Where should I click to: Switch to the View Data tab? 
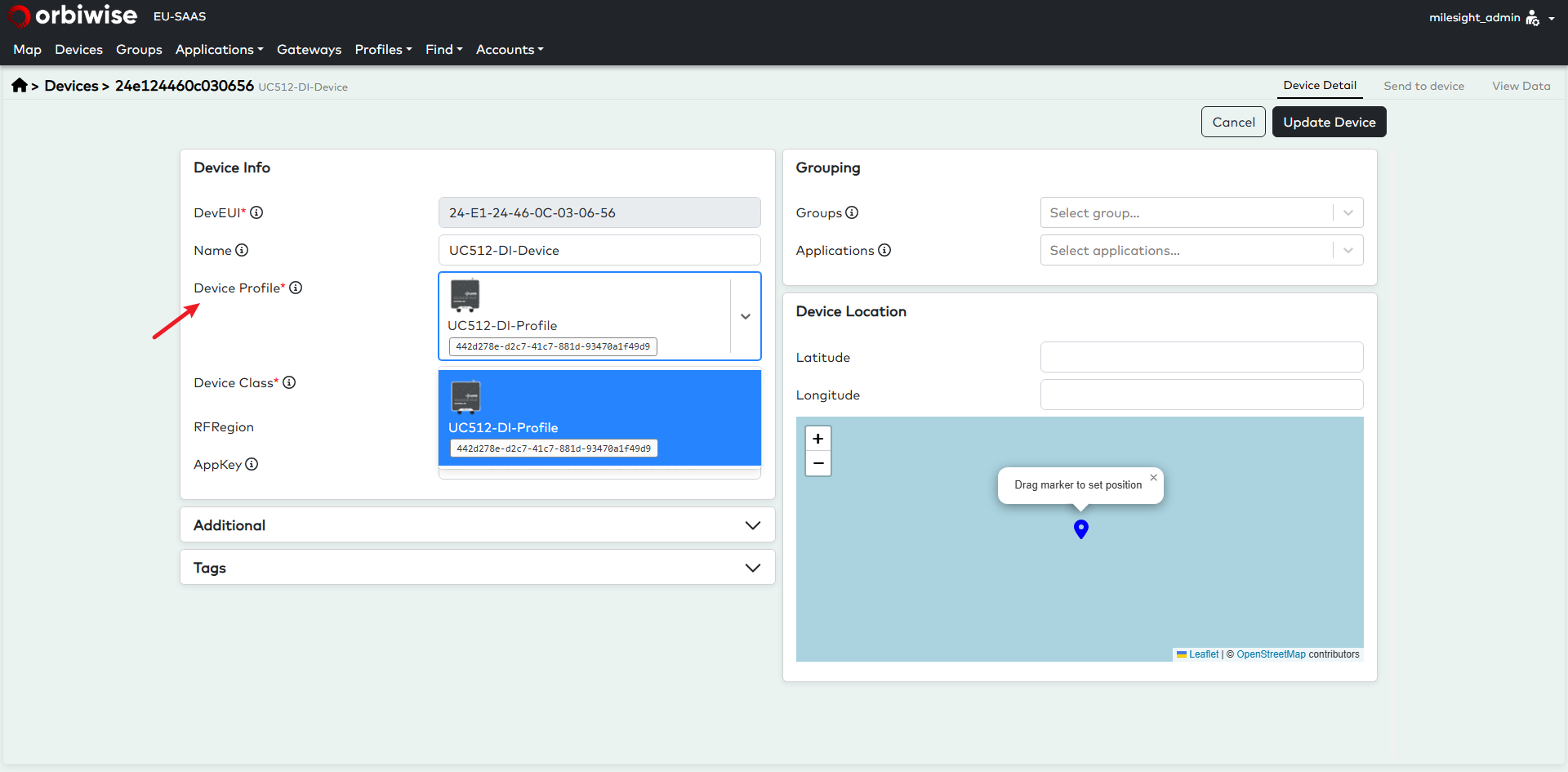(1521, 86)
